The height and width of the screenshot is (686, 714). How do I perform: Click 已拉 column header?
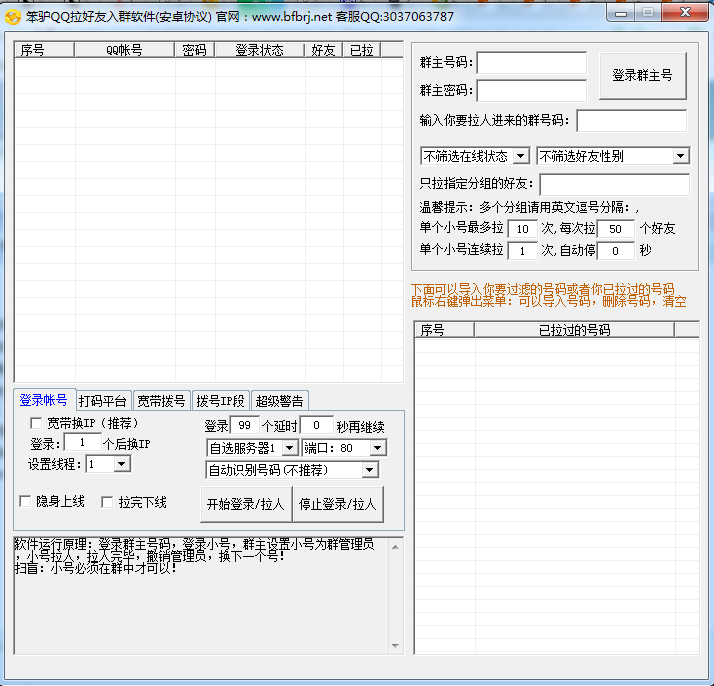(x=362, y=50)
